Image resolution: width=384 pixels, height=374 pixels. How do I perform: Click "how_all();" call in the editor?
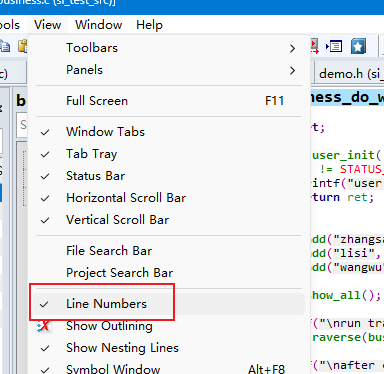click(x=346, y=295)
